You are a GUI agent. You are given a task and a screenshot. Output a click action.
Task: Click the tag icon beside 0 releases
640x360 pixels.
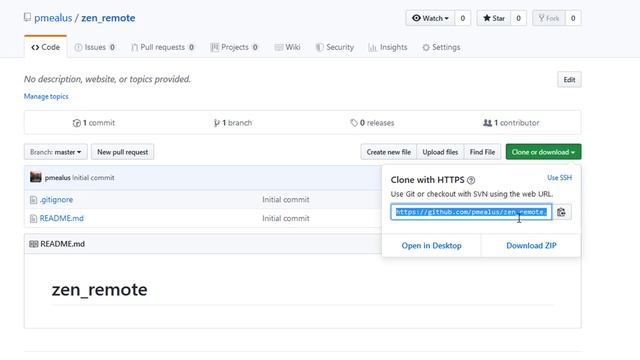tap(354, 123)
